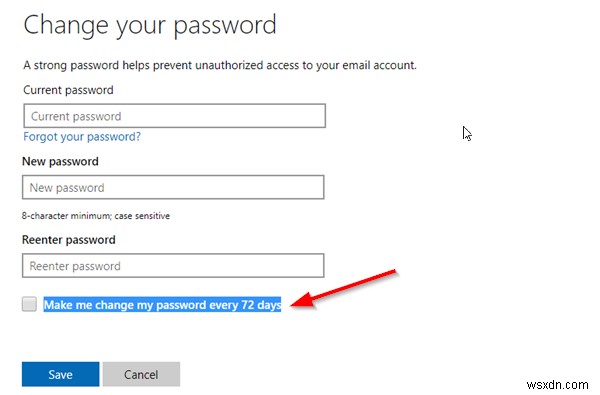Cancel the password change

(141, 374)
